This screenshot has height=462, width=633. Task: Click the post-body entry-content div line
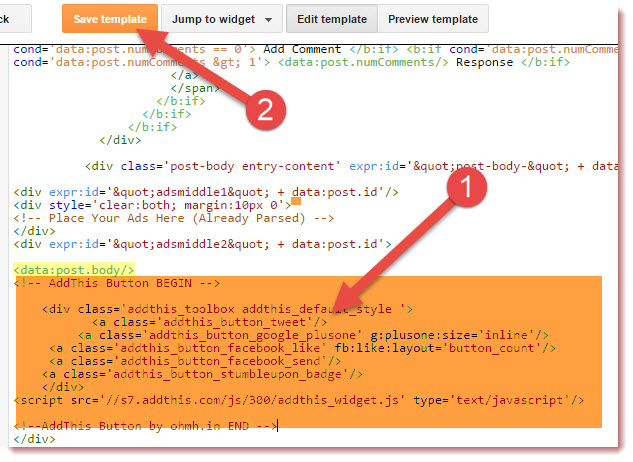coord(351,166)
